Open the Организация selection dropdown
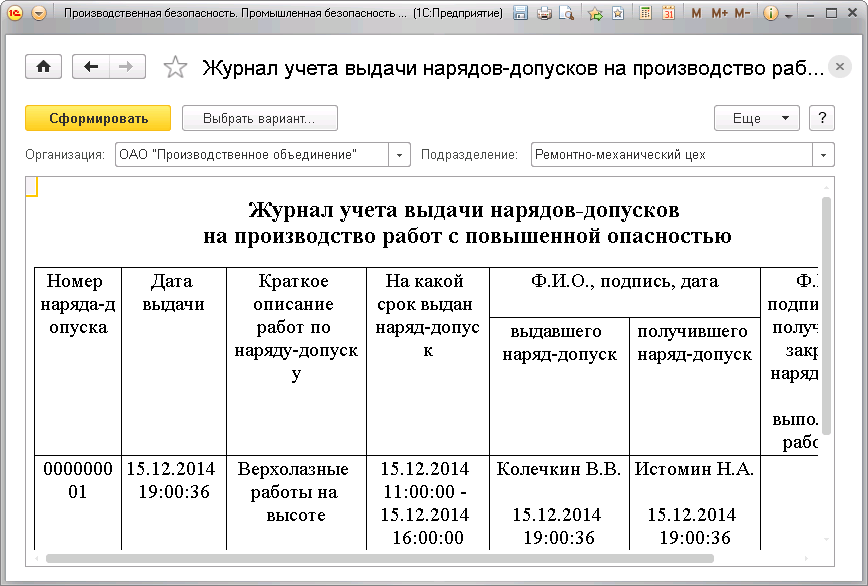The height and width of the screenshot is (586, 868). (399, 155)
